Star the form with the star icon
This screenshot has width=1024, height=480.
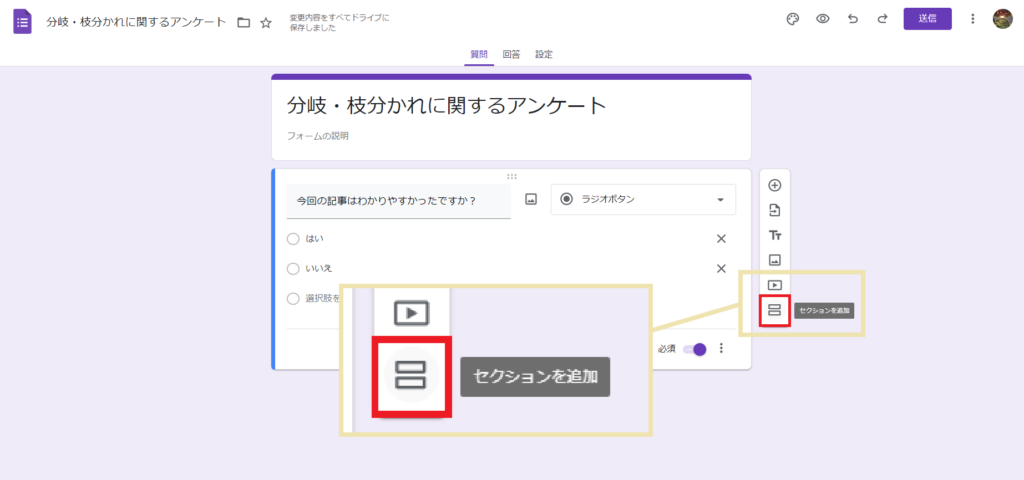coord(266,23)
